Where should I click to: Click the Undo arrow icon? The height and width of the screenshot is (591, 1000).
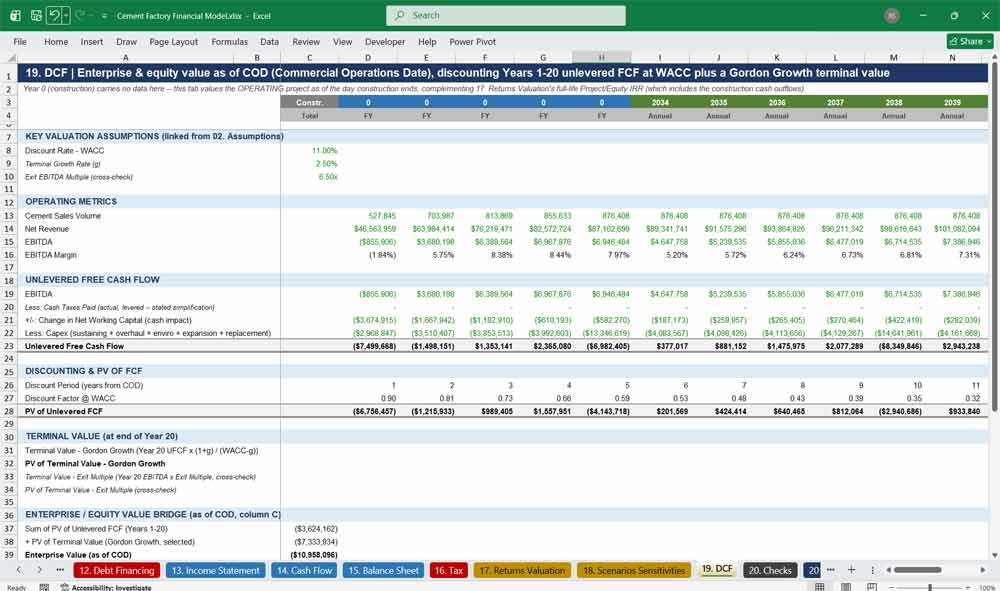point(54,15)
